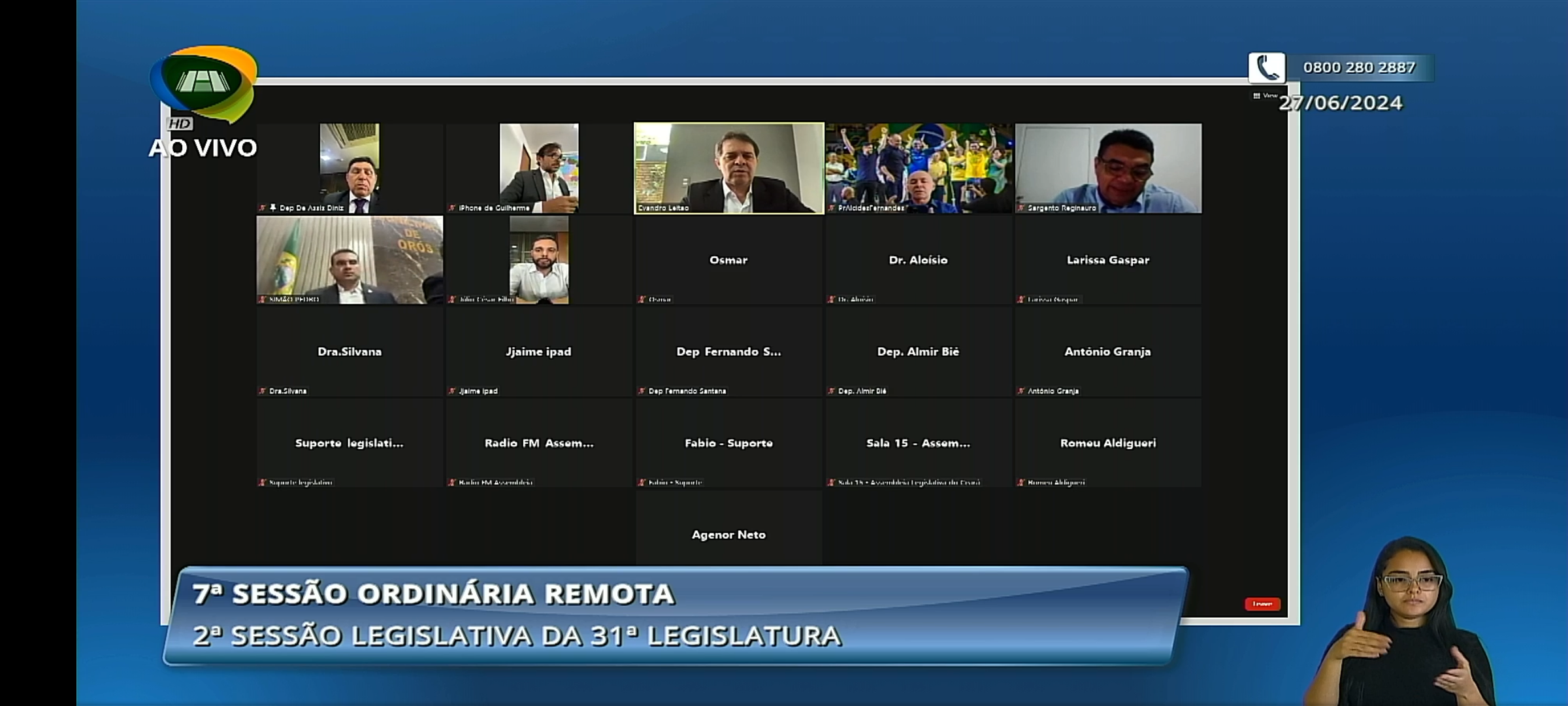1568x706 pixels.
Task: Click the large Jjaime ipad name in the participant tile
Action: click(538, 352)
